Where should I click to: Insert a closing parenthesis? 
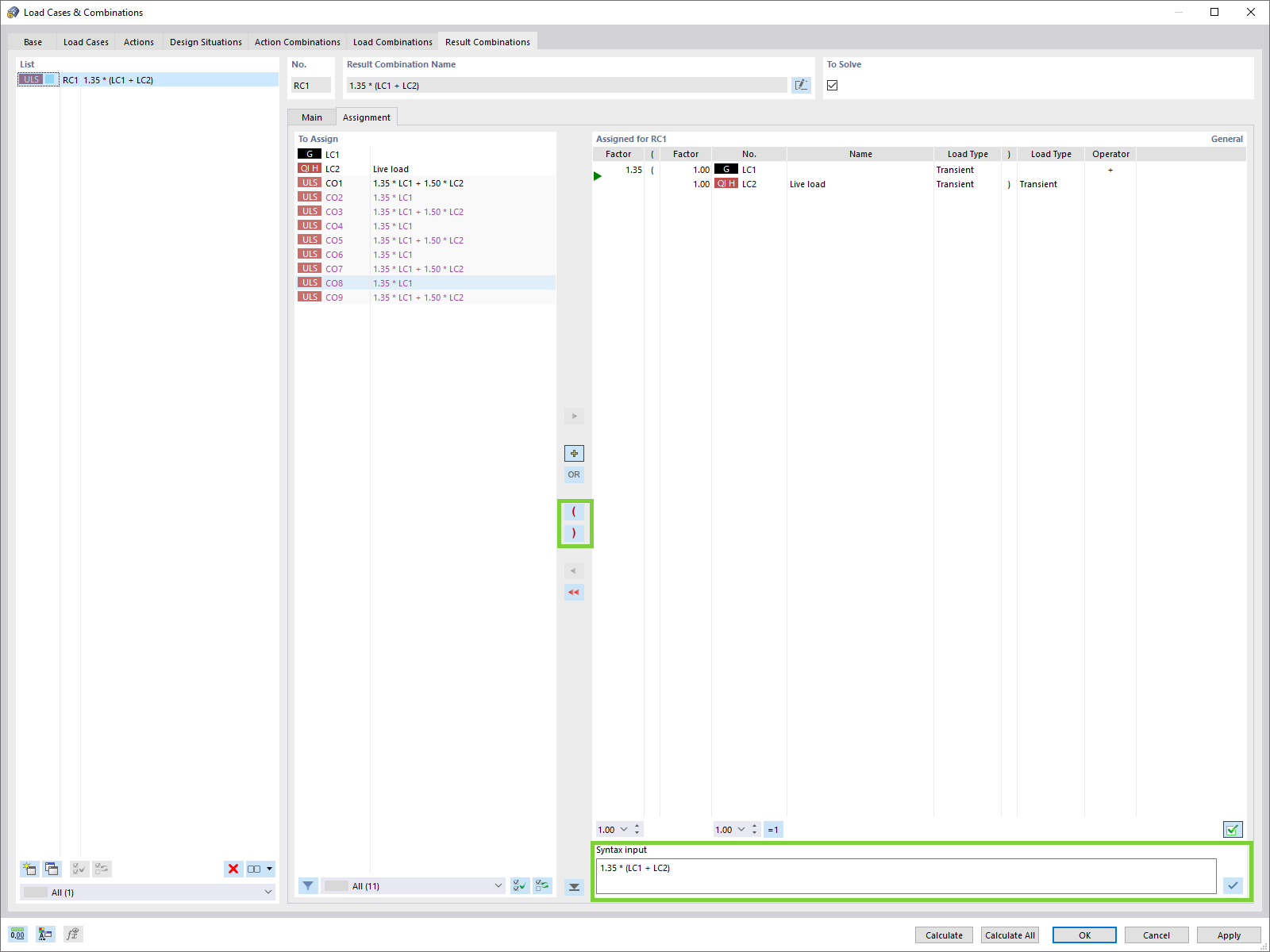(x=574, y=533)
